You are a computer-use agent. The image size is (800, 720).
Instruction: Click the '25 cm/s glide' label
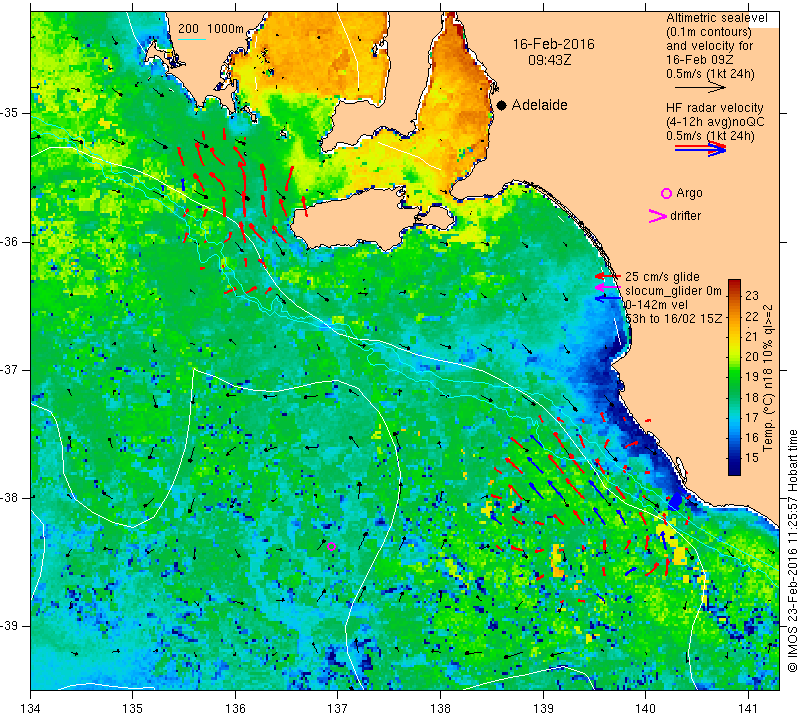coord(662,277)
